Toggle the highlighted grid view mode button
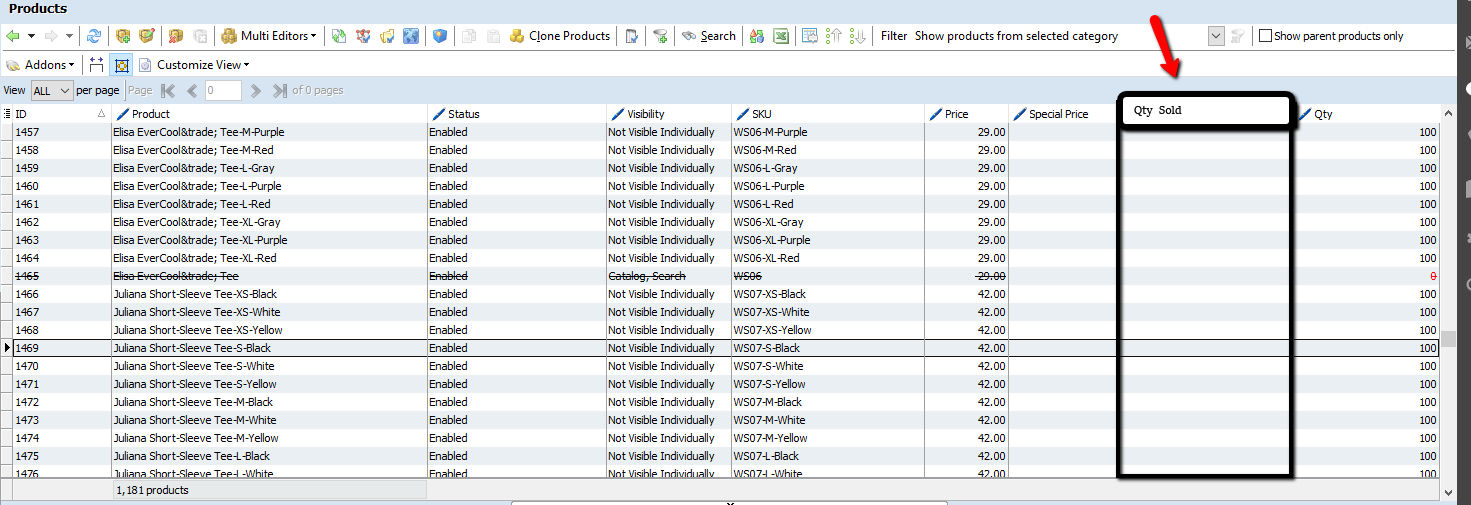Screen dimensions: 1471x505 (x=121, y=65)
